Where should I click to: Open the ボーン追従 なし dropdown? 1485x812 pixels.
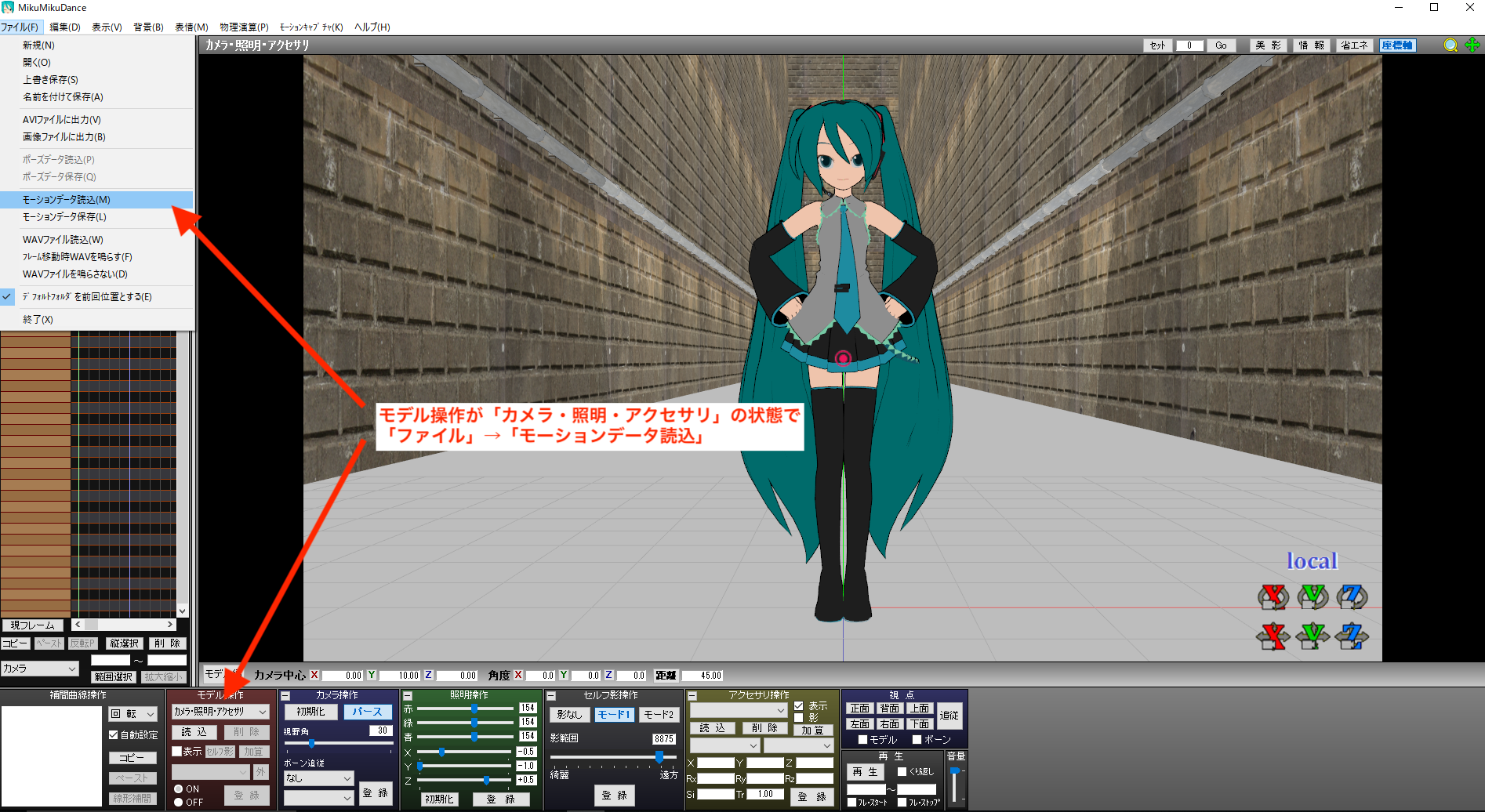pos(318,778)
